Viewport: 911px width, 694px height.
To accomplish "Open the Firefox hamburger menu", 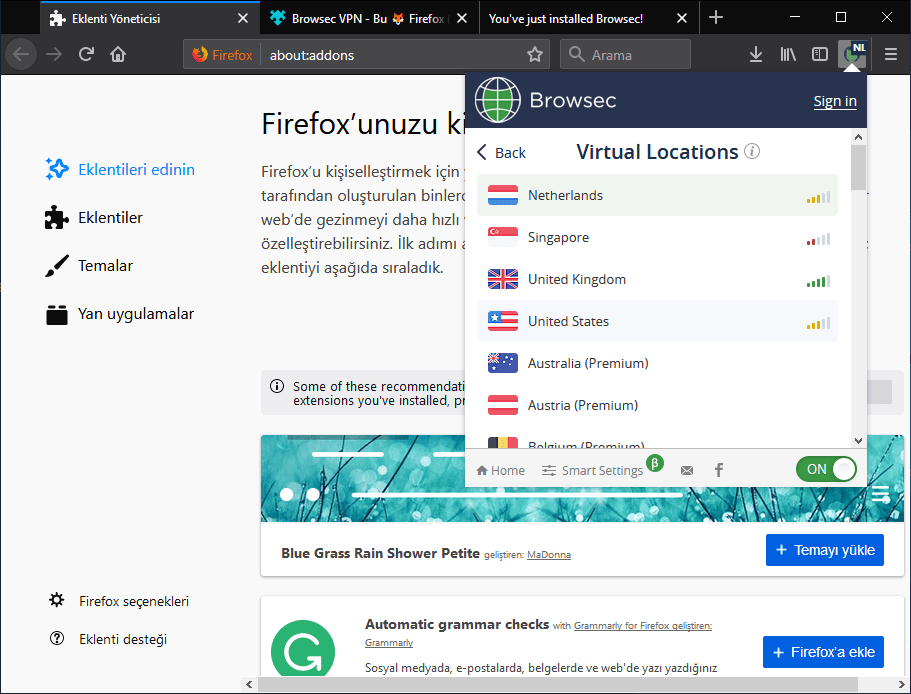I will click(x=891, y=55).
